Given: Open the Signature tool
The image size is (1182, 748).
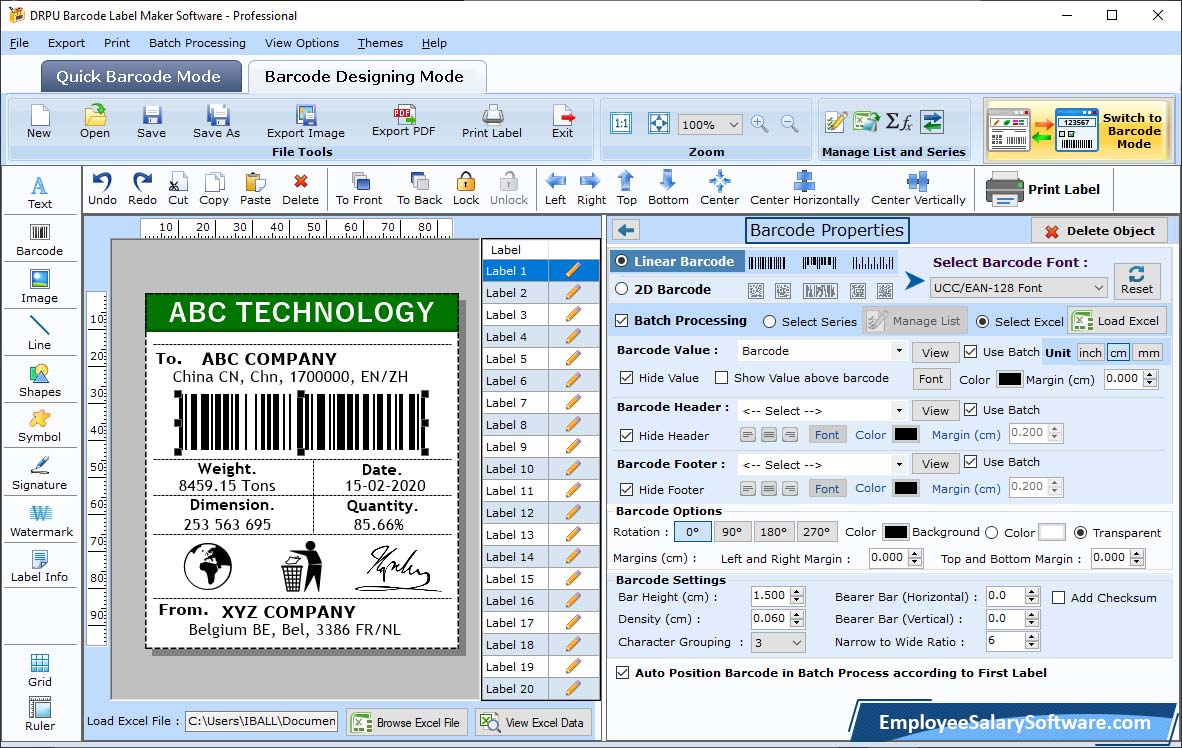Looking at the screenshot, I should pos(39,474).
